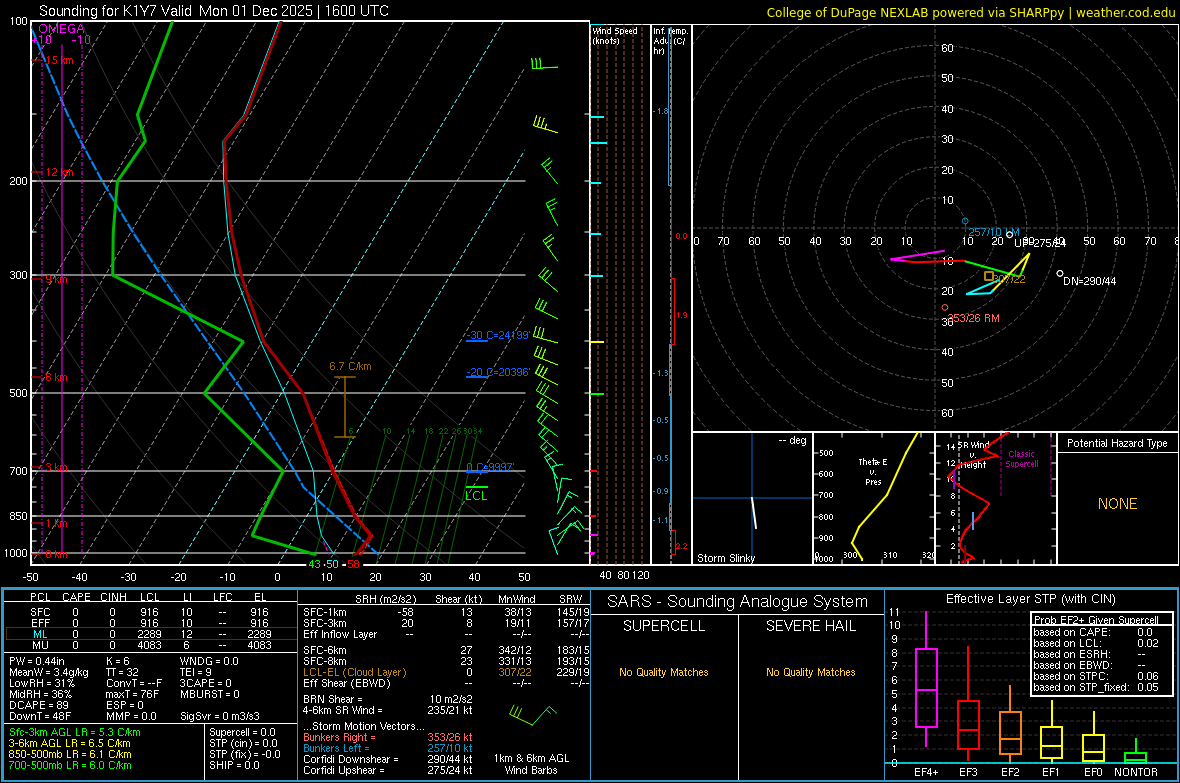Click the SigSvr = 0 m3/s3 value
1180x783 pixels.
click(x=220, y=716)
